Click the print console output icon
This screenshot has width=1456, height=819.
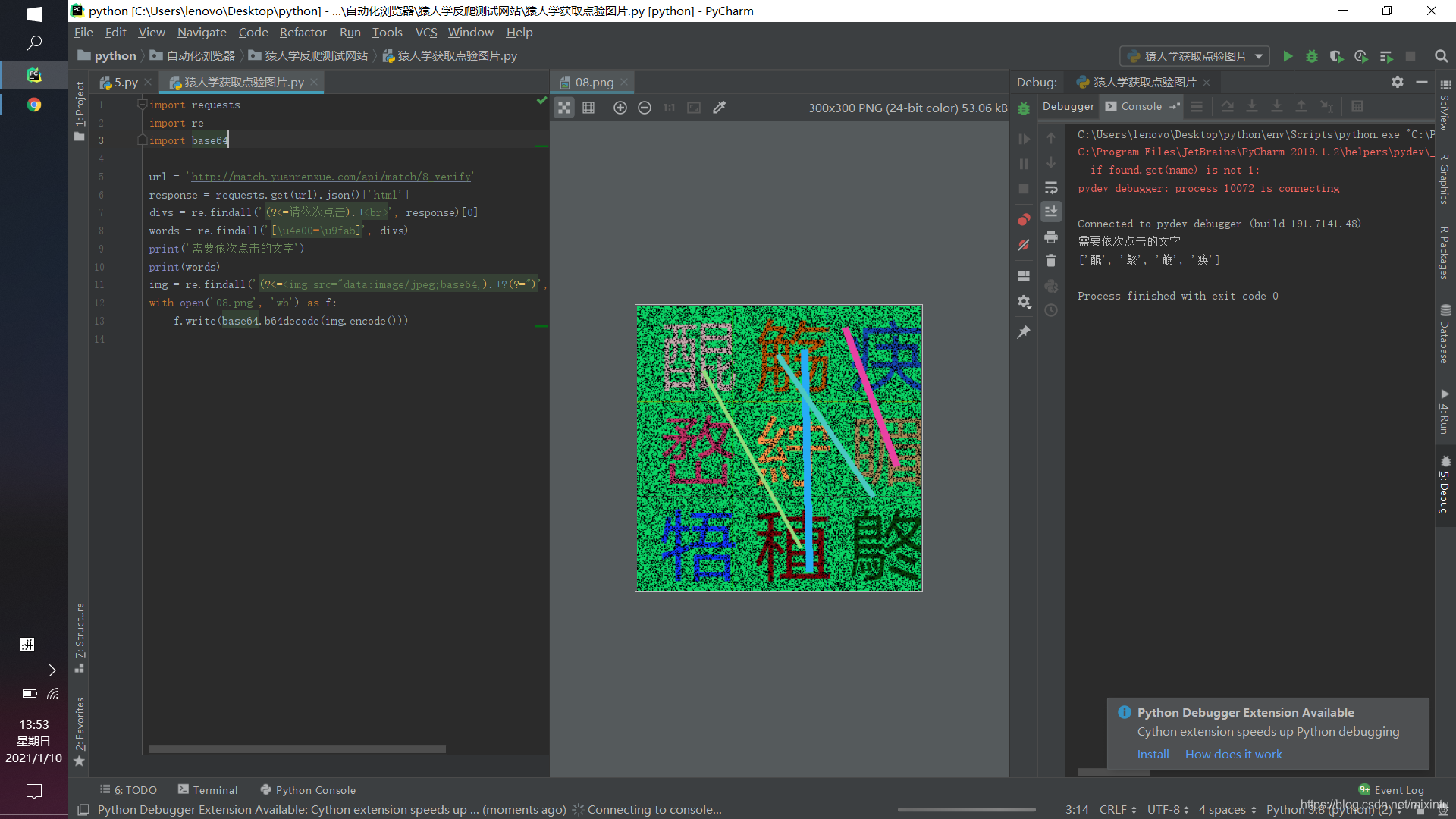(1051, 237)
